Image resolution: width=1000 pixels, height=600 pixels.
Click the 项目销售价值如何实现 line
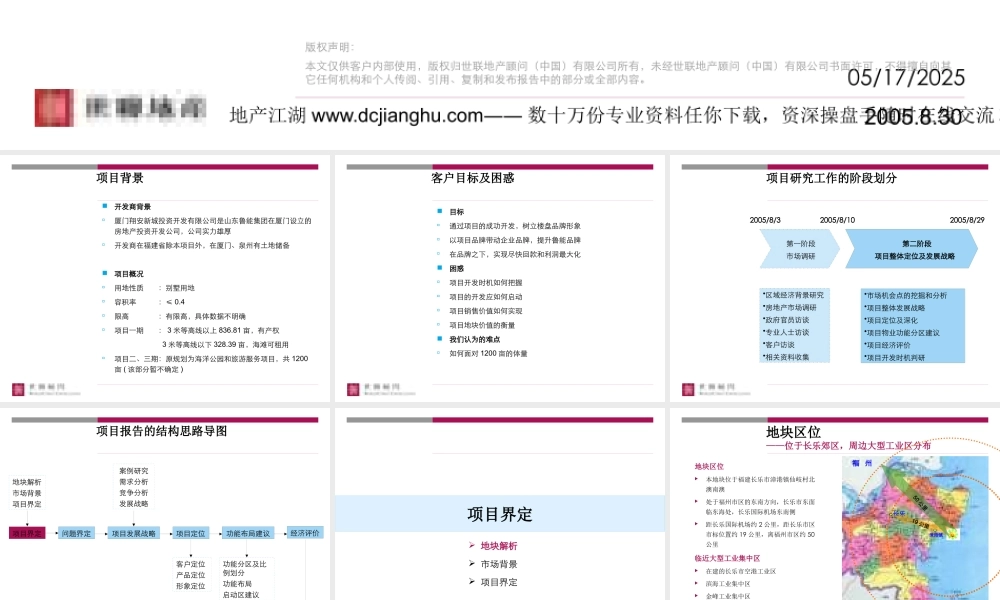click(x=485, y=311)
